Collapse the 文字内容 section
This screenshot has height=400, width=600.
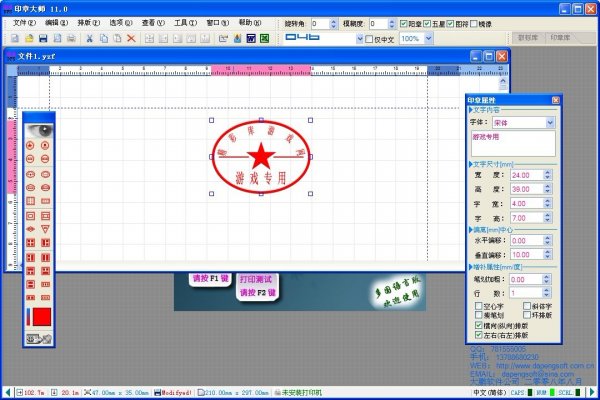471,110
